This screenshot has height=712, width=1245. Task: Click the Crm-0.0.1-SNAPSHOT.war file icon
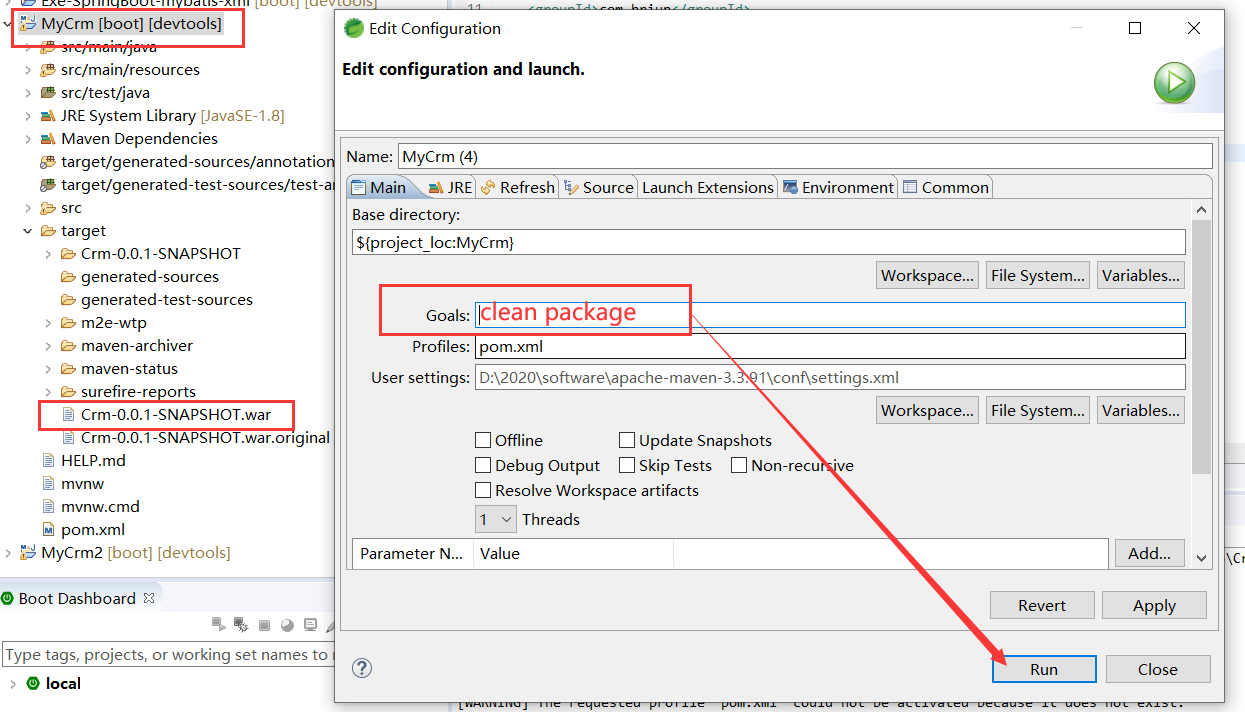(x=68, y=414)
